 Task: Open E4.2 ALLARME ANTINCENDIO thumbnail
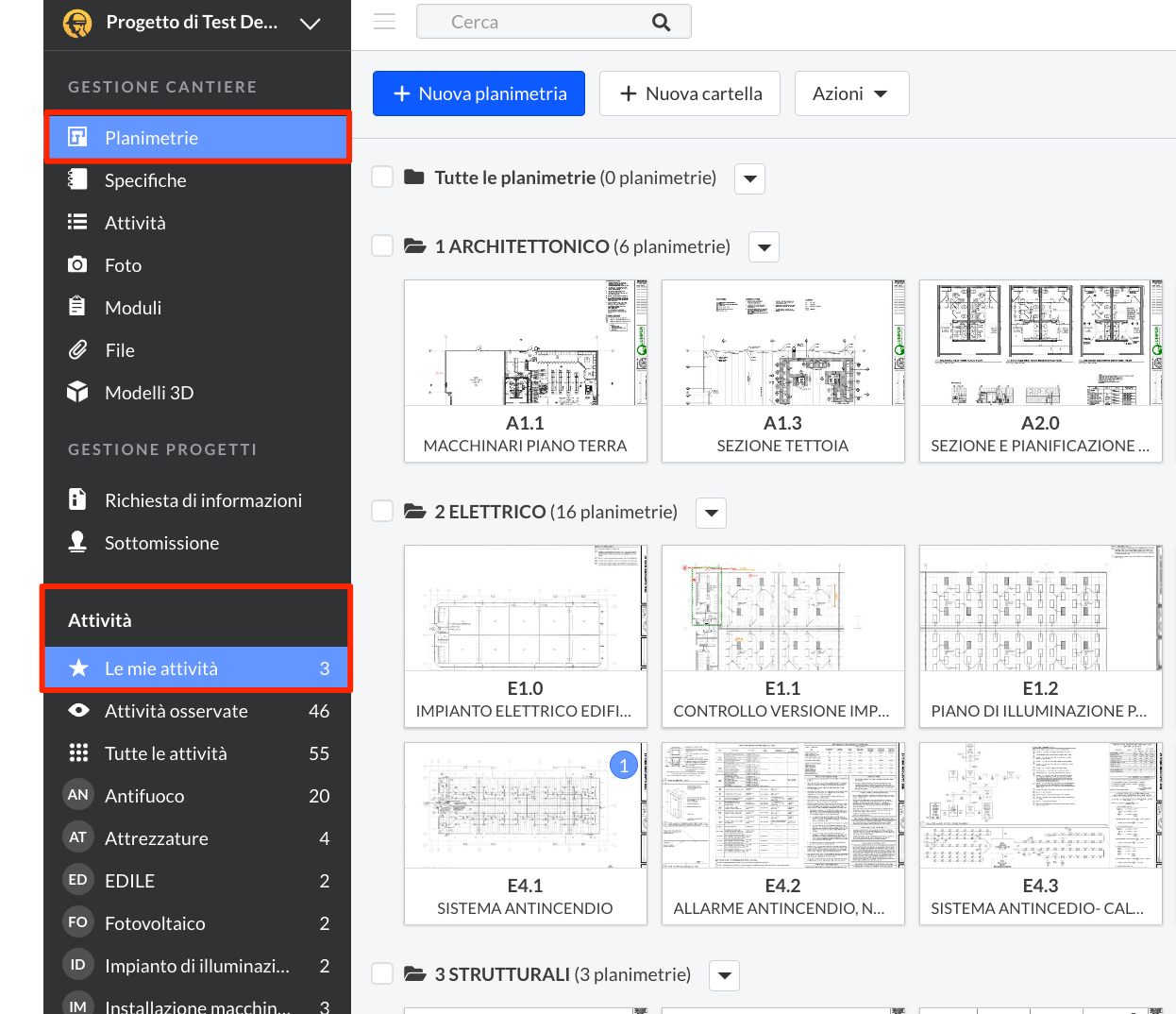pos(783,805)
